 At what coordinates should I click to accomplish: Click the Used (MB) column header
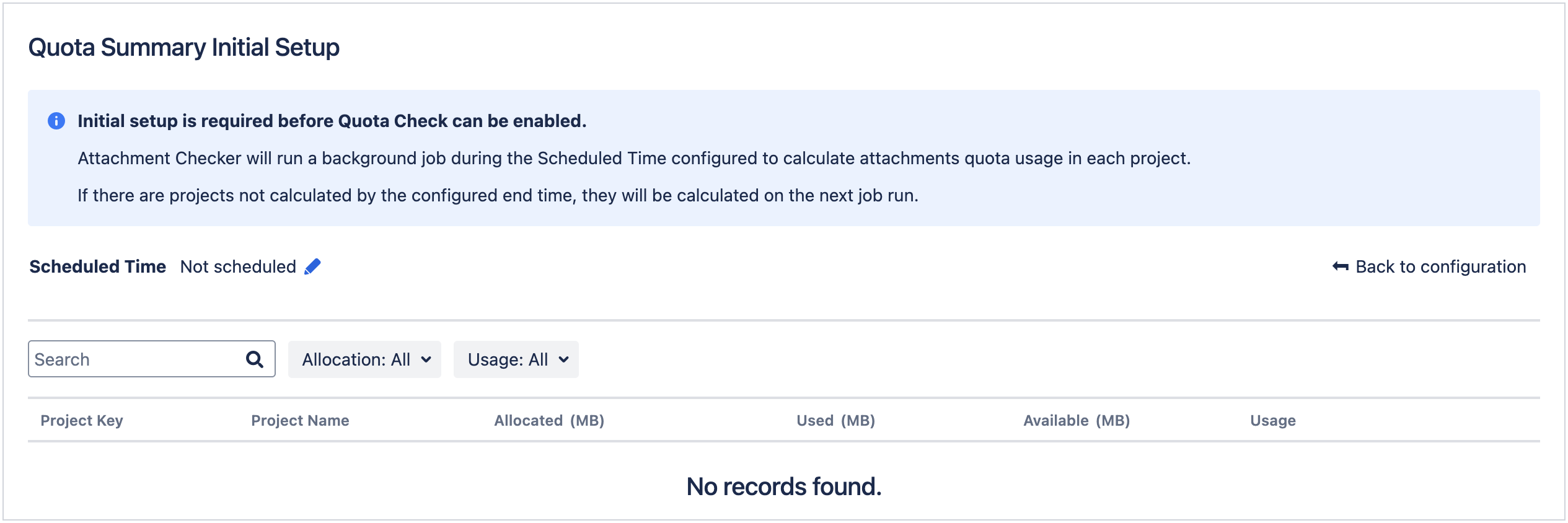(836, 420)
